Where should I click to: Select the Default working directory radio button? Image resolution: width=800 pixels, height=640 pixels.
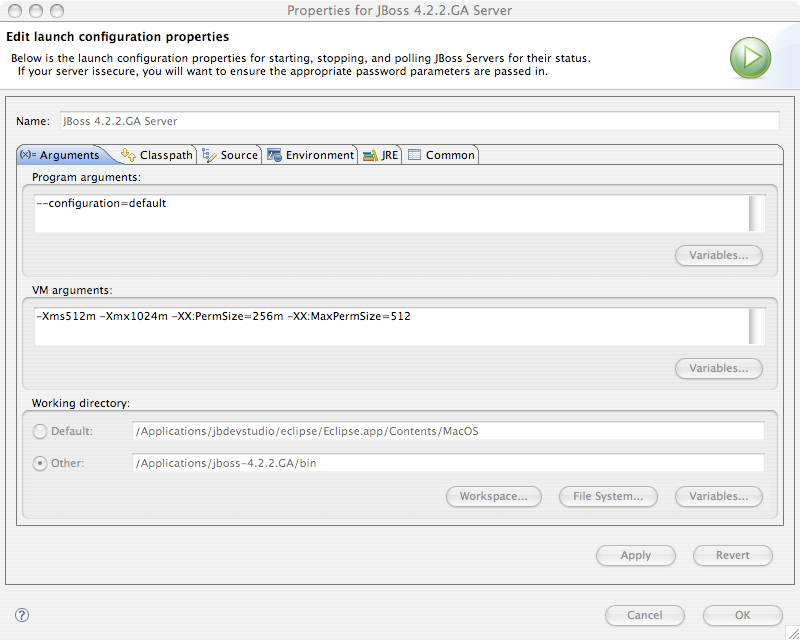40,431
